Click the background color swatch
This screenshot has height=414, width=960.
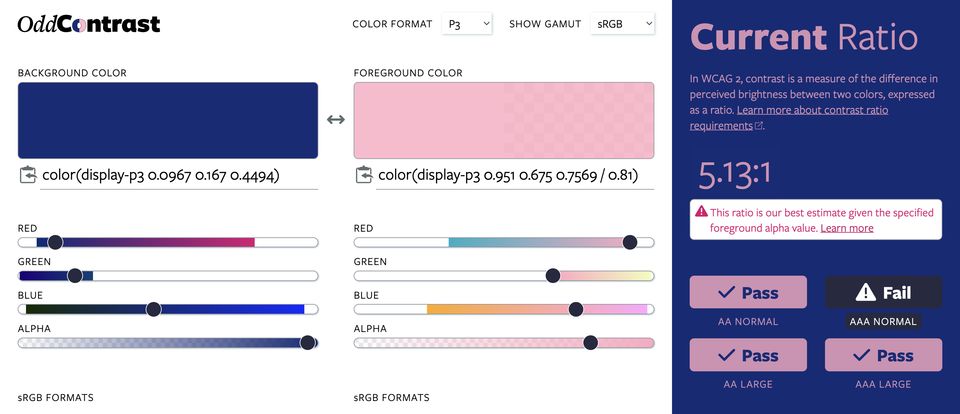168,120
